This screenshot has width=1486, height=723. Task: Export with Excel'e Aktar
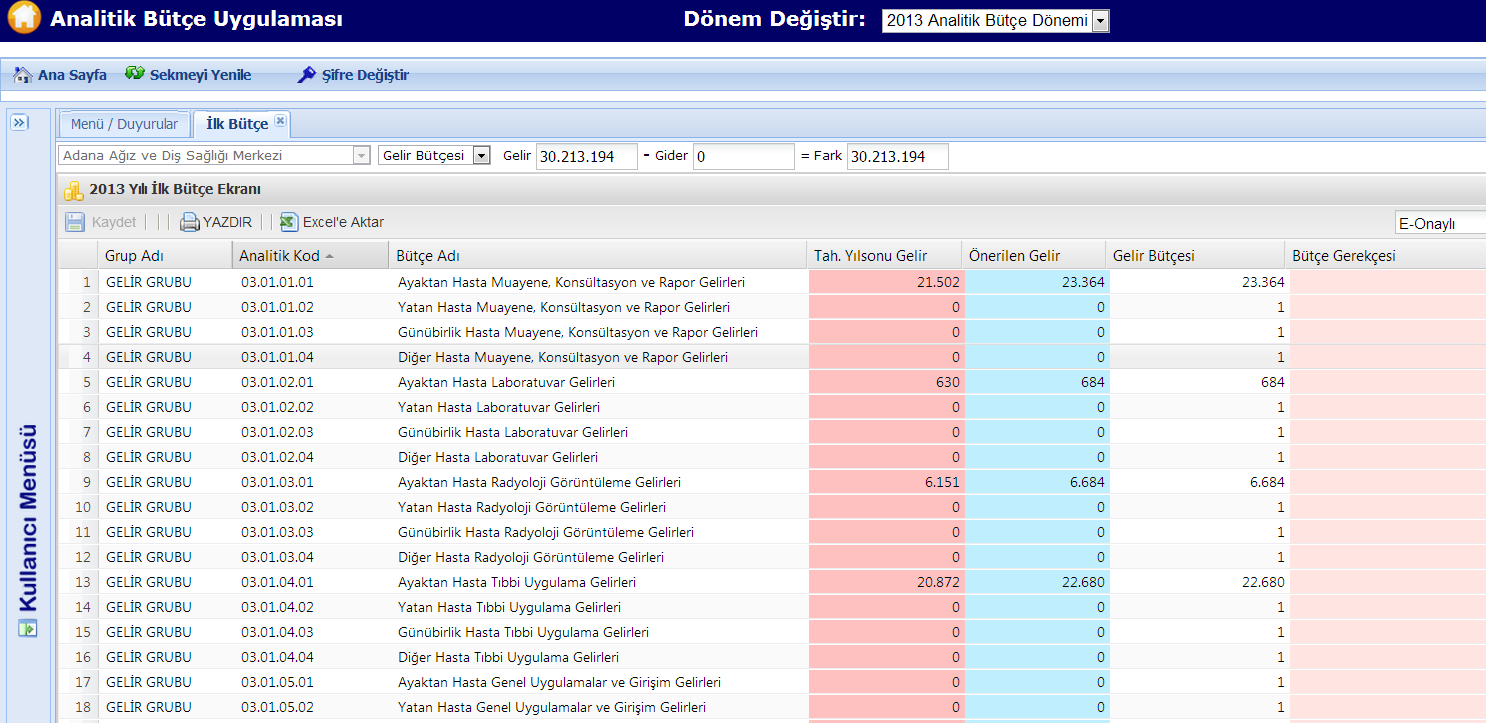(x=332, y=222)
